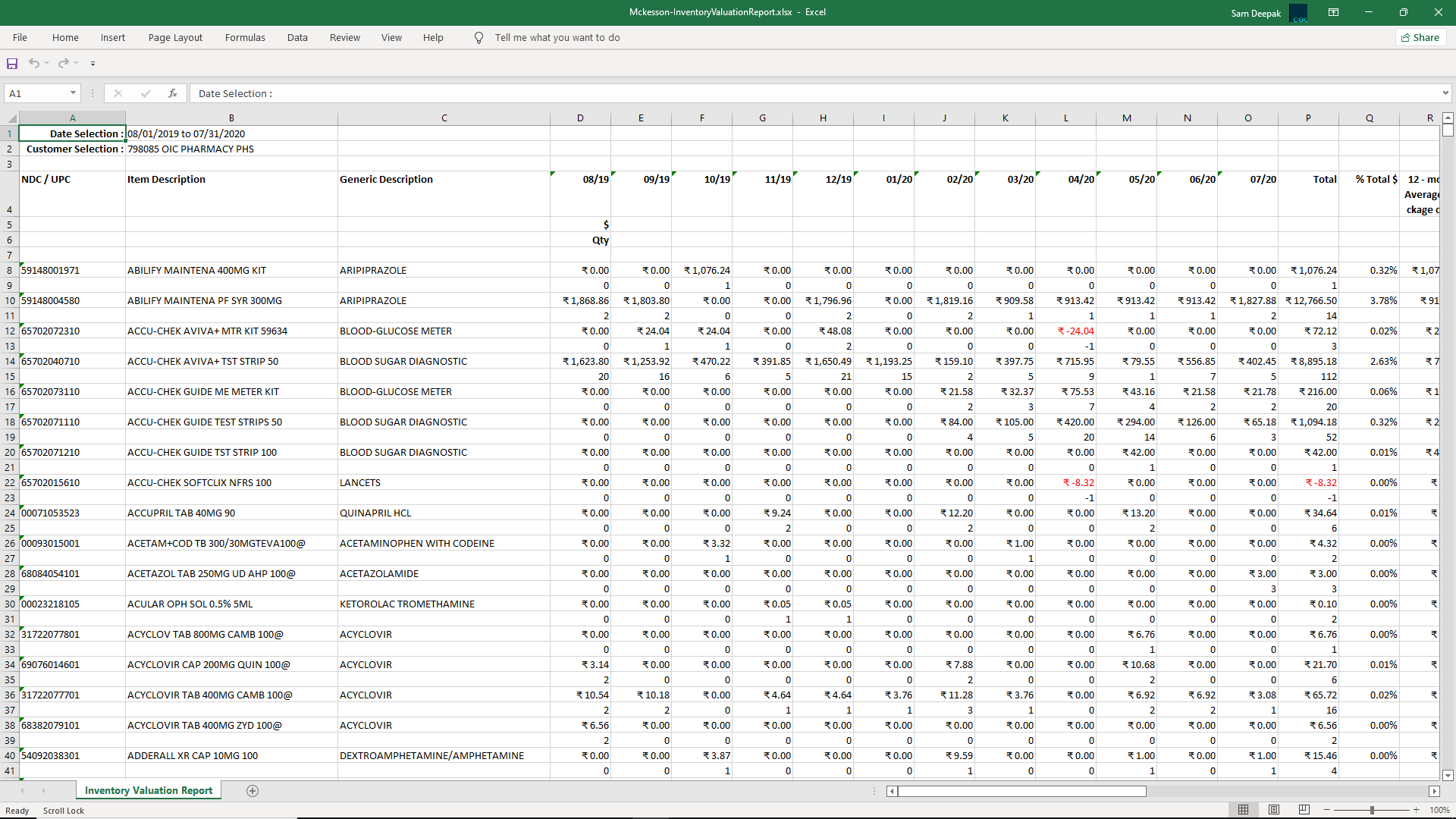Expand the Name Box dropdown
1456x819 pixels.
73,93
